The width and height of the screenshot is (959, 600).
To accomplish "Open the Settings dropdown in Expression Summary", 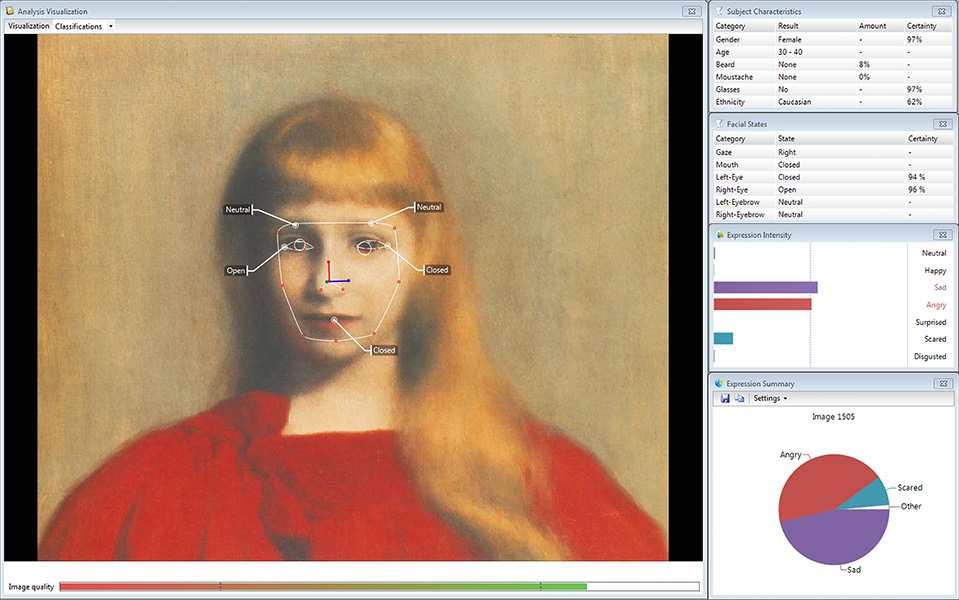I will [770, 398].
